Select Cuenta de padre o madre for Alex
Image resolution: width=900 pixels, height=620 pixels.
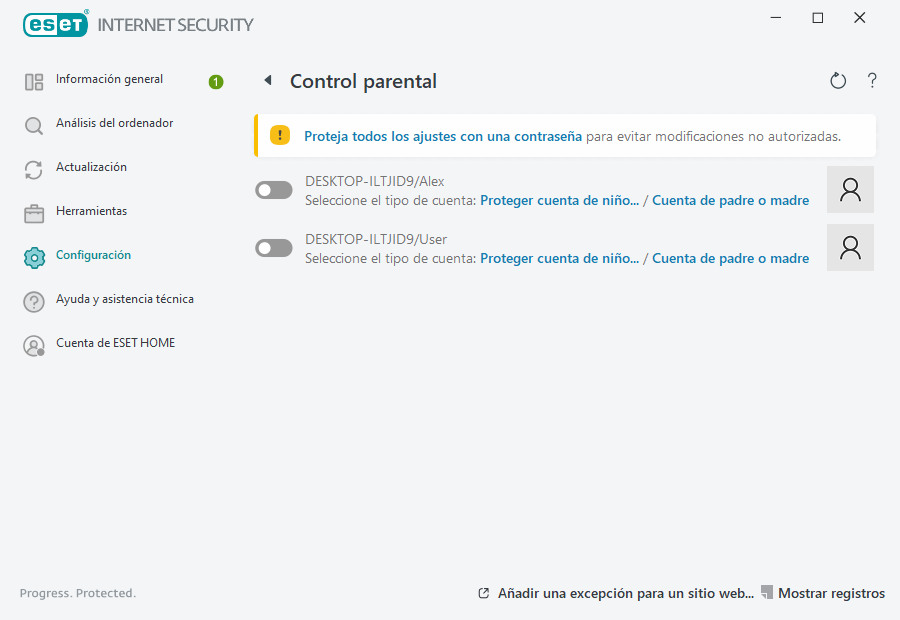pyautogui.click(x=731, y=200)
